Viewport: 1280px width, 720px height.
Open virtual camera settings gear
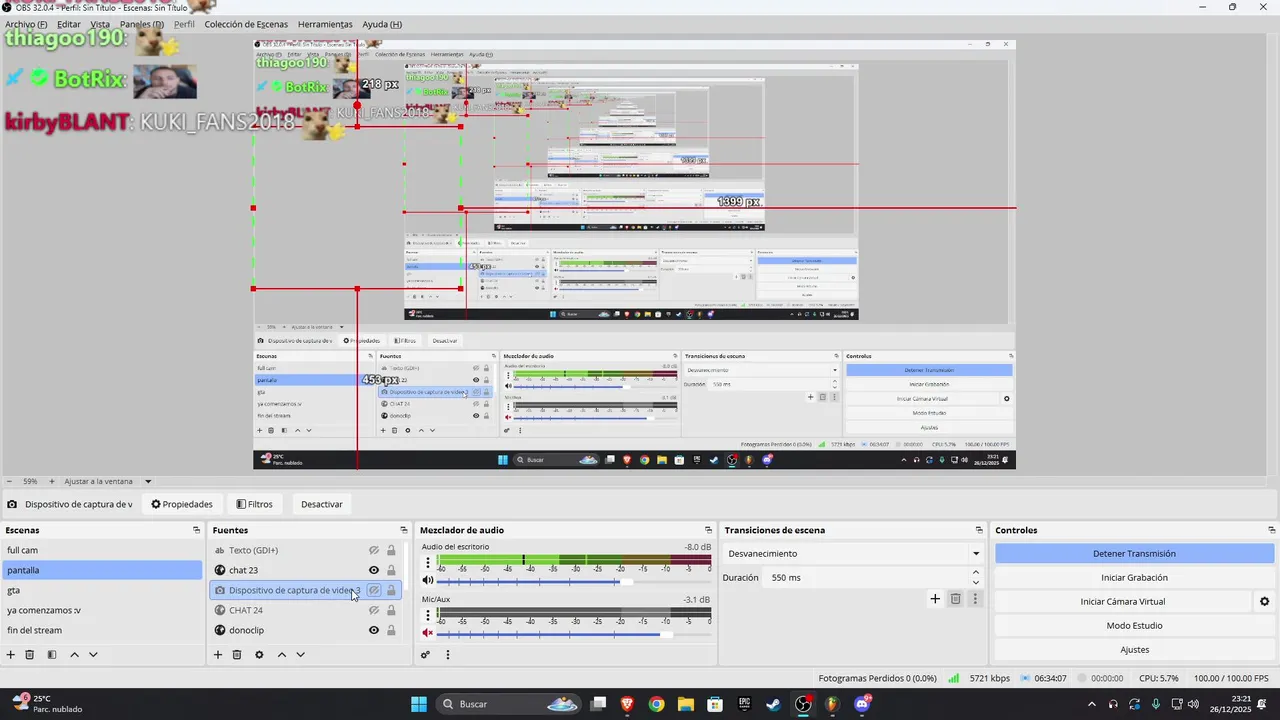(1264, 602)
